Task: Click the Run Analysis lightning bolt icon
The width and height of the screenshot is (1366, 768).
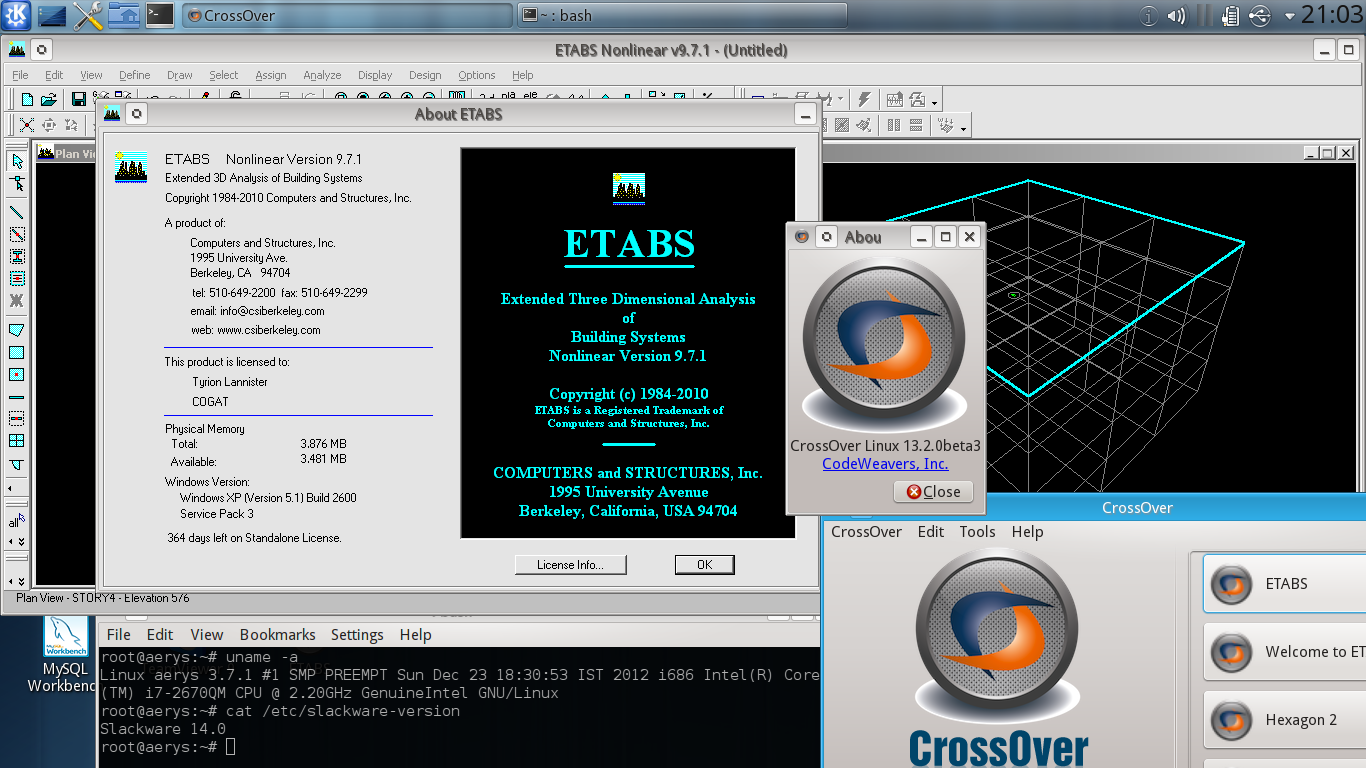Action: pyautogui.click(x=863, y=98)
